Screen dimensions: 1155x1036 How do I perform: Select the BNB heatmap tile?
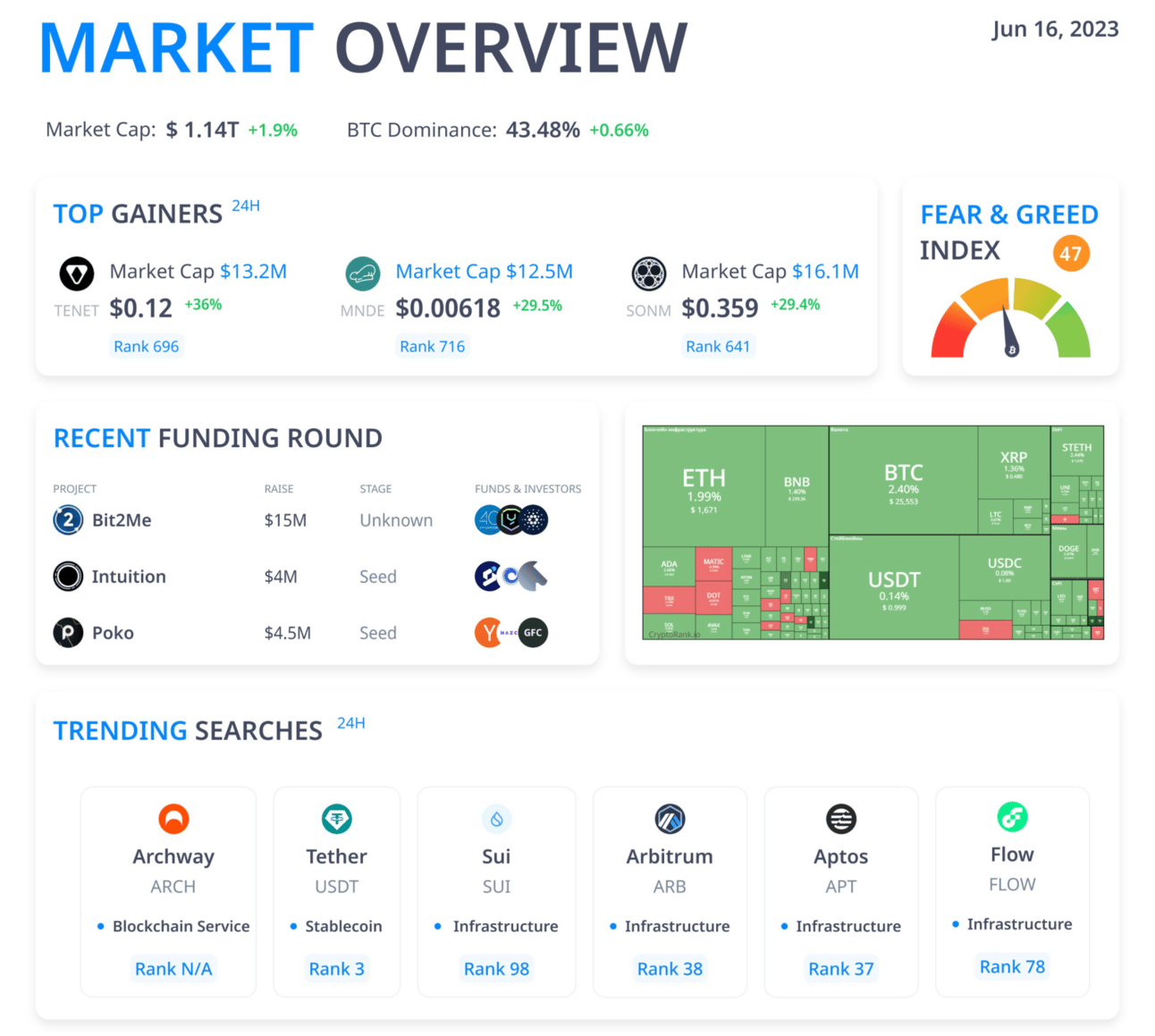click(x=797, y=486)
